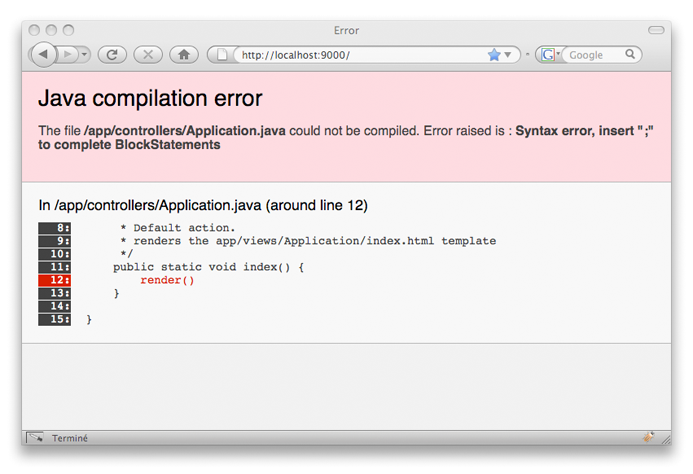Click the browser Back arrow button
This screenshot has height=474, width=693.
point(43,55)
